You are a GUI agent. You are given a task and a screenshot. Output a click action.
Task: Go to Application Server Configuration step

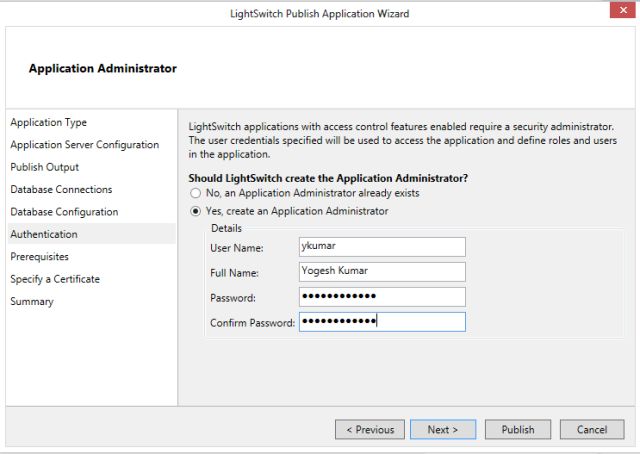coord(84,145)
